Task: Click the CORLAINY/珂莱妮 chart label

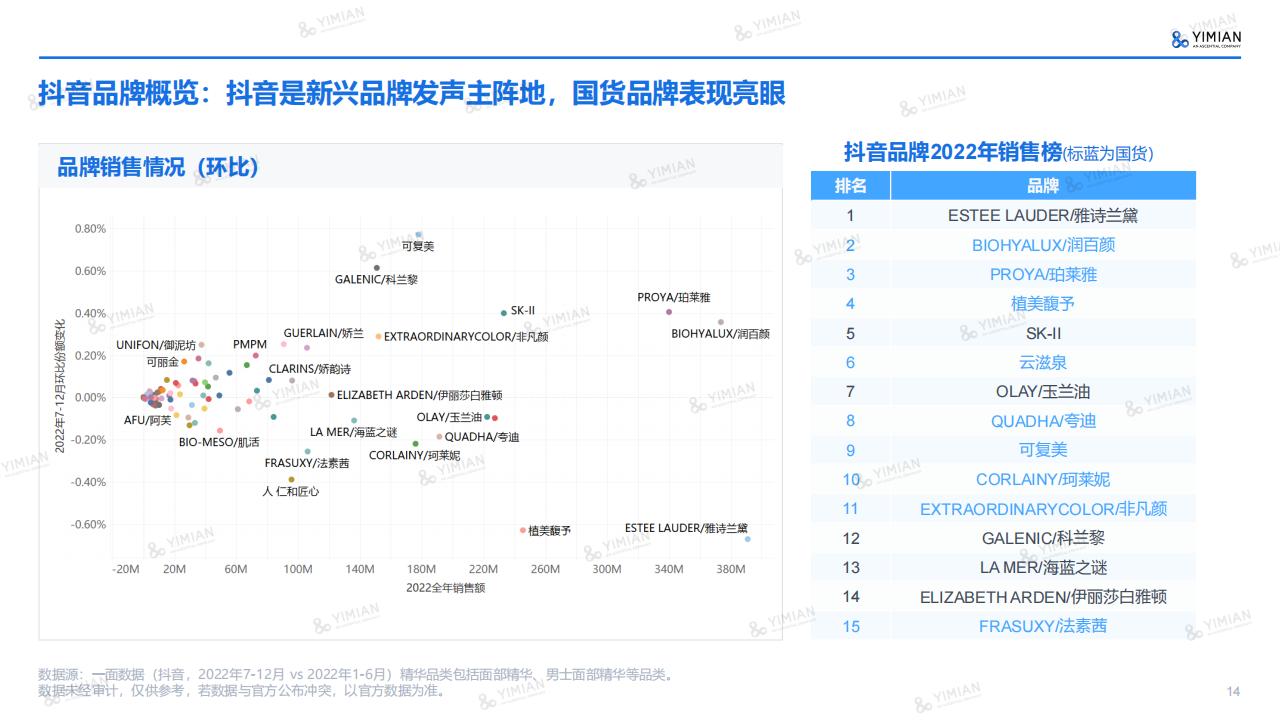Action: pos(415,455)
